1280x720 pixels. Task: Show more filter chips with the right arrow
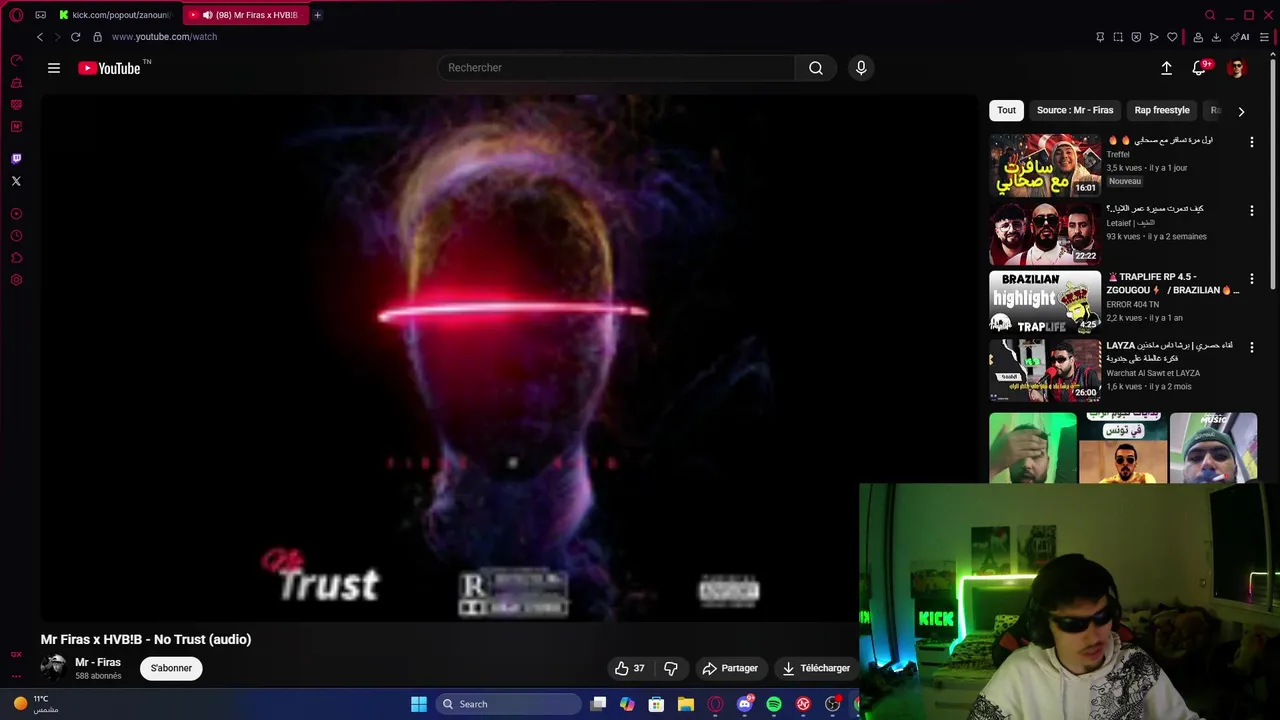pyautogui.click(x=1241, y=111)
